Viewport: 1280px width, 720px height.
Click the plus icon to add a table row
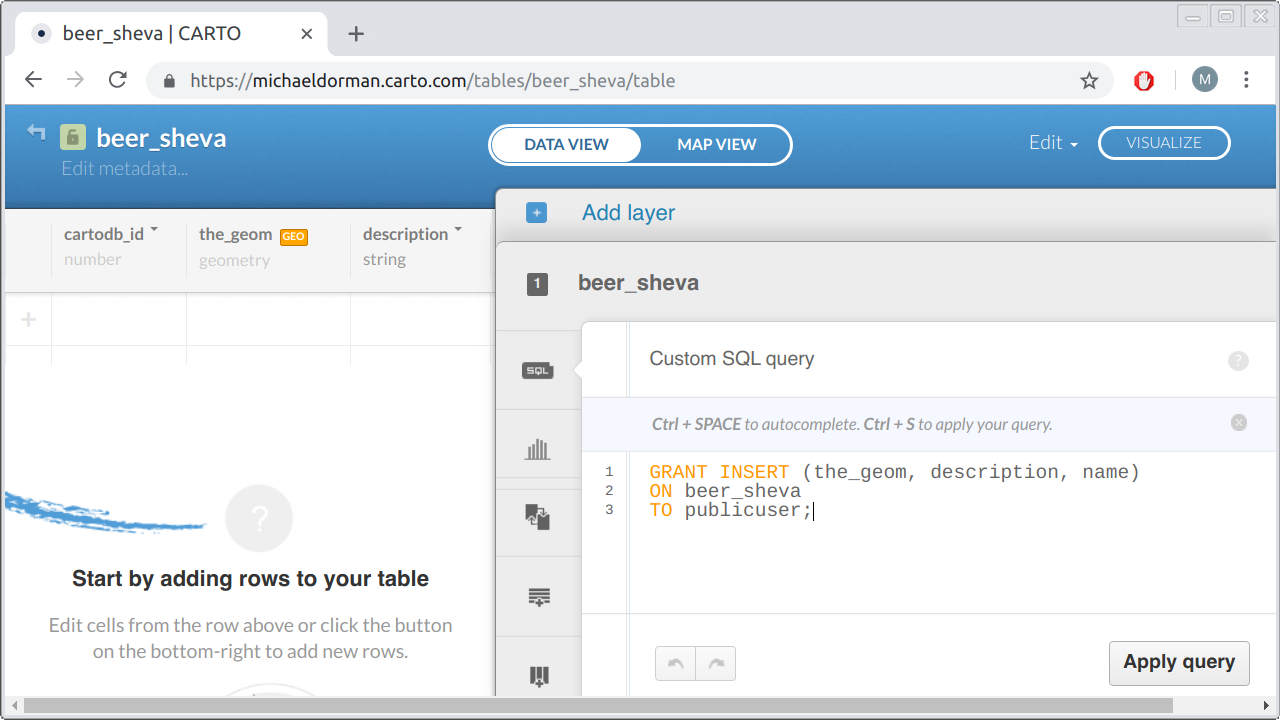tap(29, 319)
